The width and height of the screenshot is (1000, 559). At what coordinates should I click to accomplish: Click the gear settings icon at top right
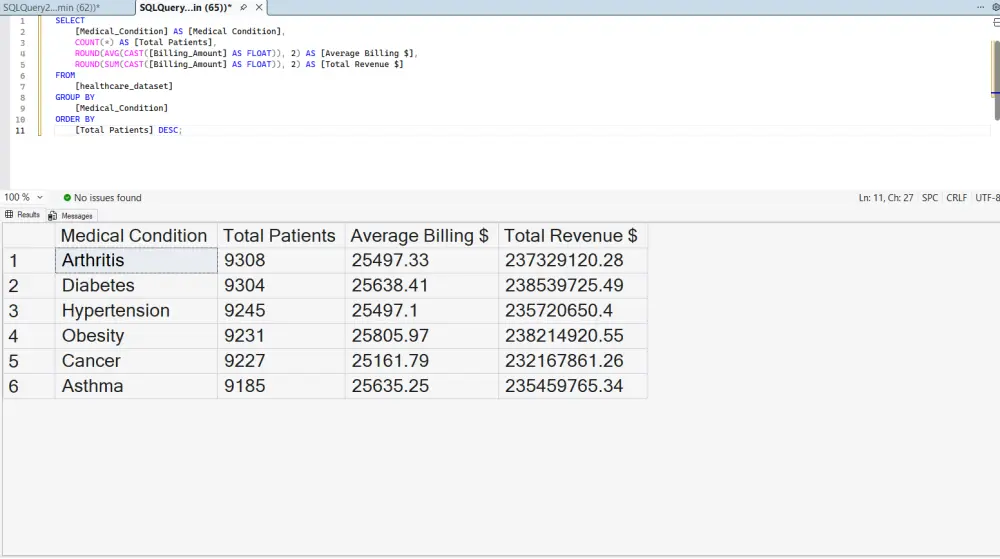click(996, 7)
